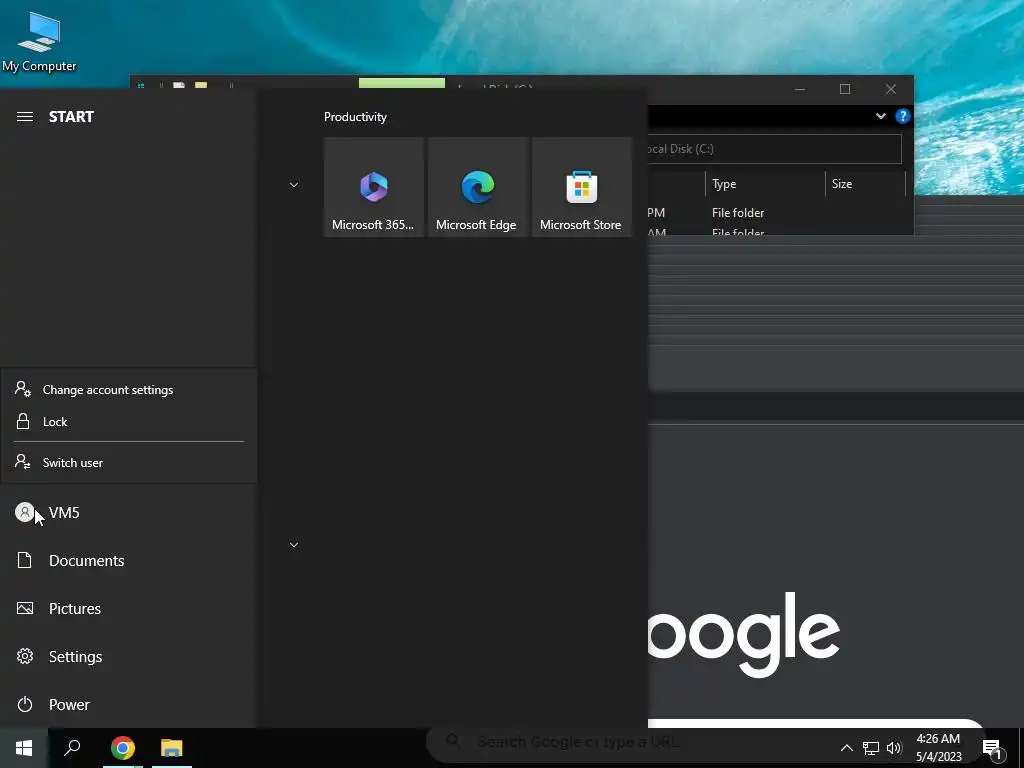Switch to File Explorer on taskbar
Screen dimensions: 1024x768
(x=172, y=748)
